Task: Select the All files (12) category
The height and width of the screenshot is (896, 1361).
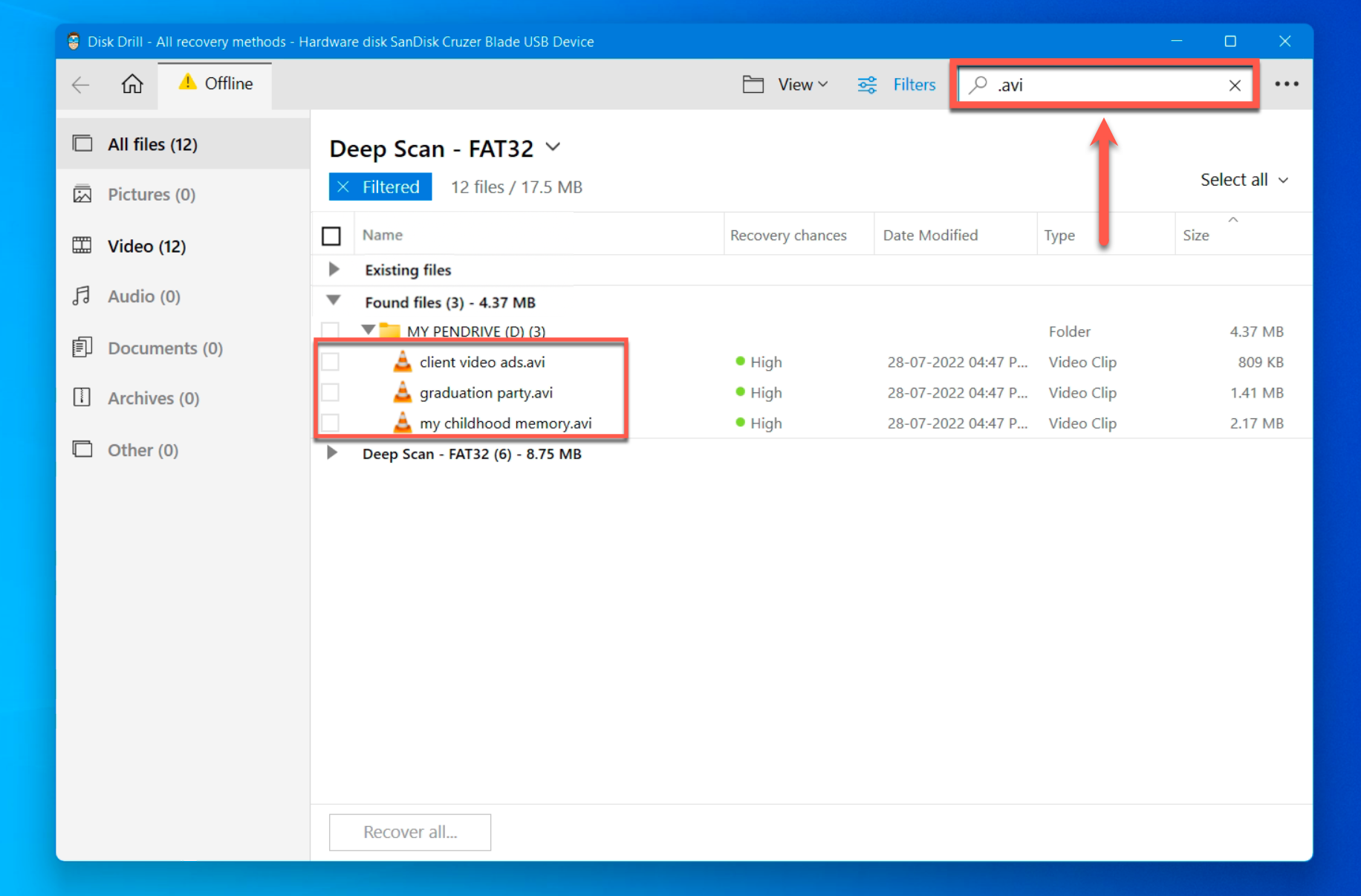Action: coord(183,144)
